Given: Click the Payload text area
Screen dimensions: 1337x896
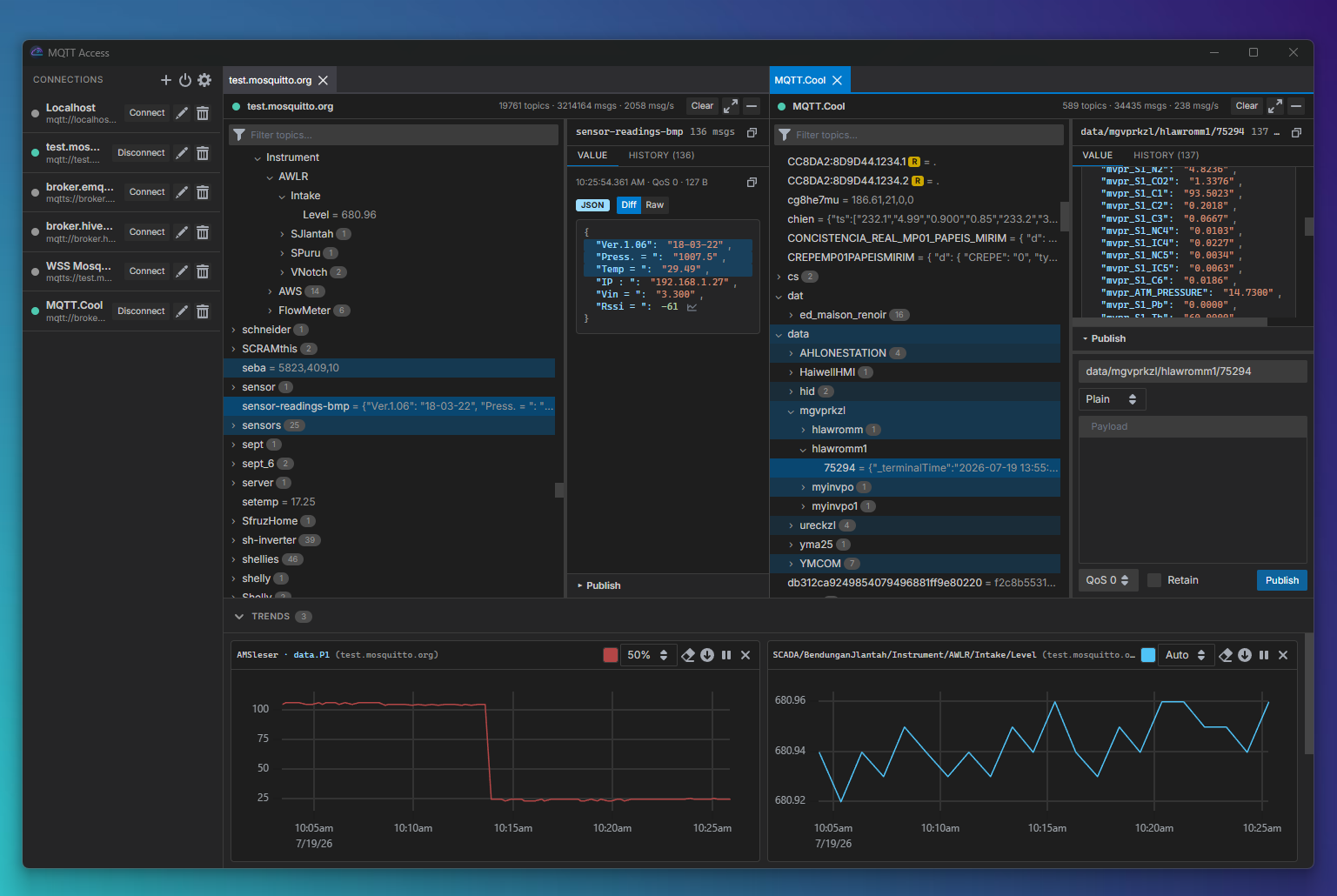Looking at the screenshot, I should [x=1193, y=490].
